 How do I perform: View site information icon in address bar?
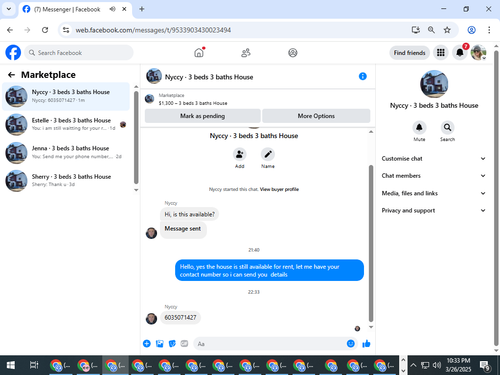pos(66,30)
